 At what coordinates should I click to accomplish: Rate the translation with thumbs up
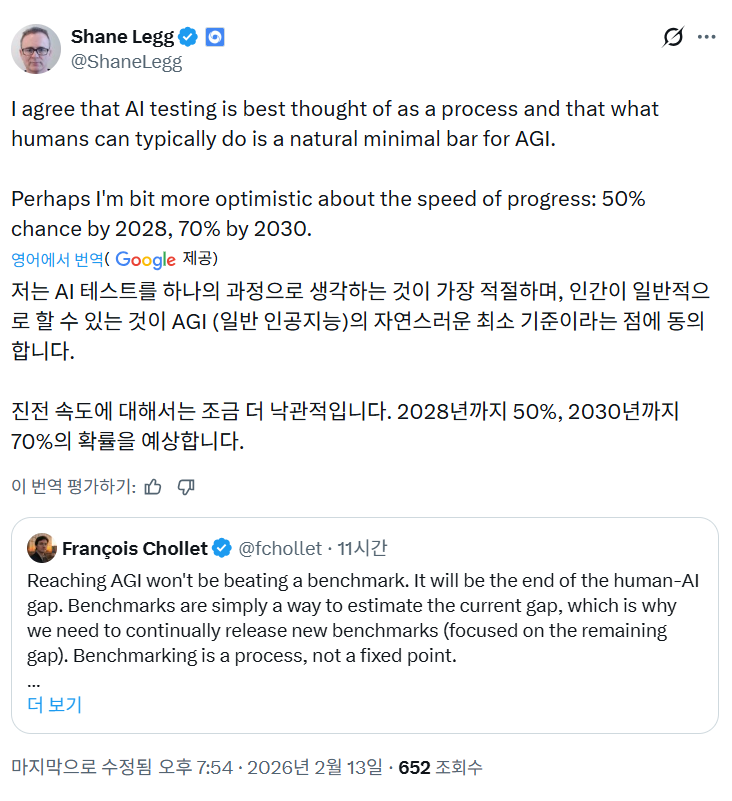(153, 487)
